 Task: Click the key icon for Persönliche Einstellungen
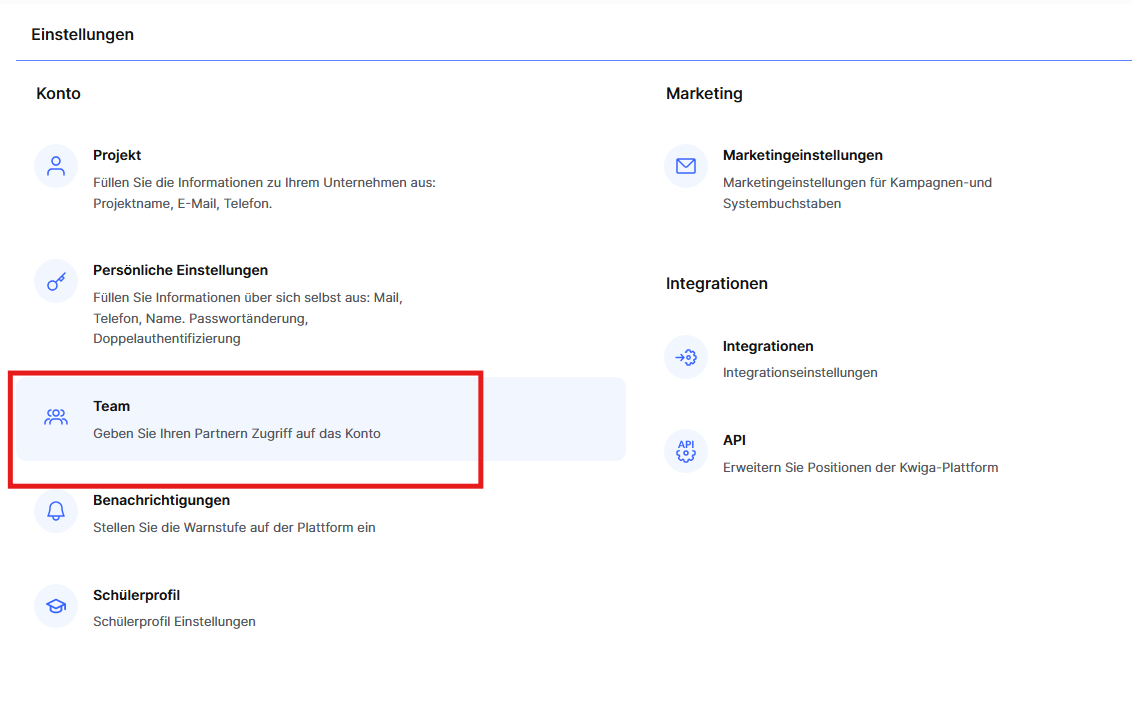(x=56, y=281)
